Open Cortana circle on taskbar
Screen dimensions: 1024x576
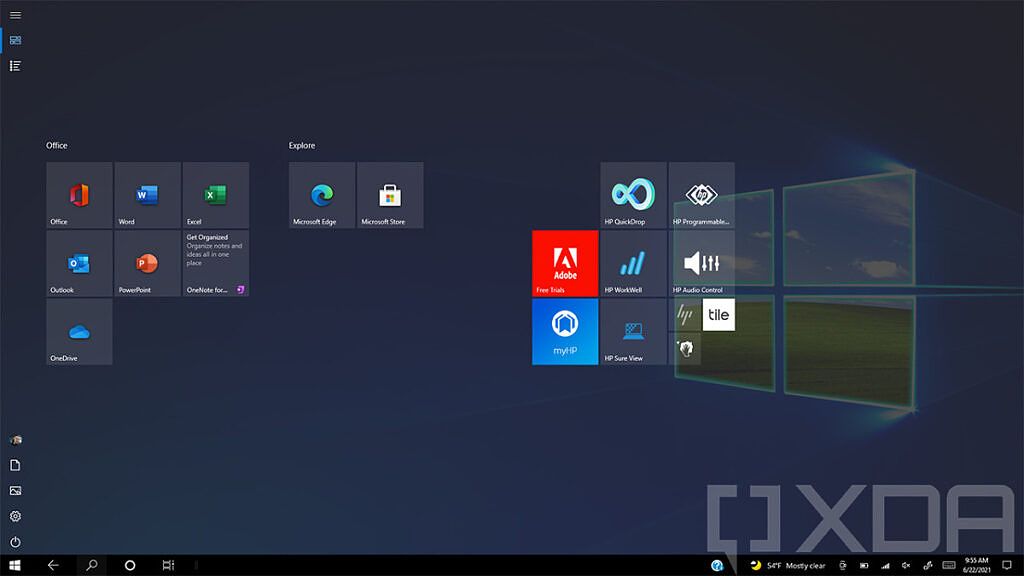pos(130,566)
